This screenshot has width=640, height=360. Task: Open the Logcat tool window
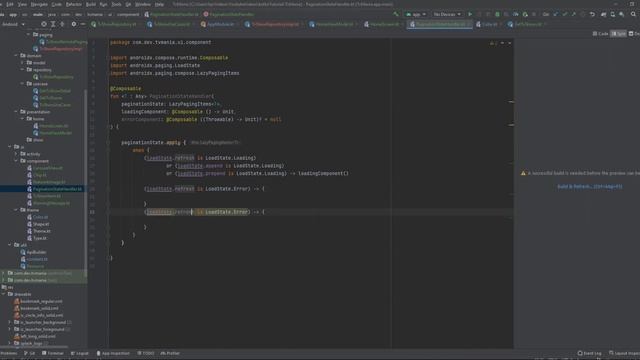80,353
